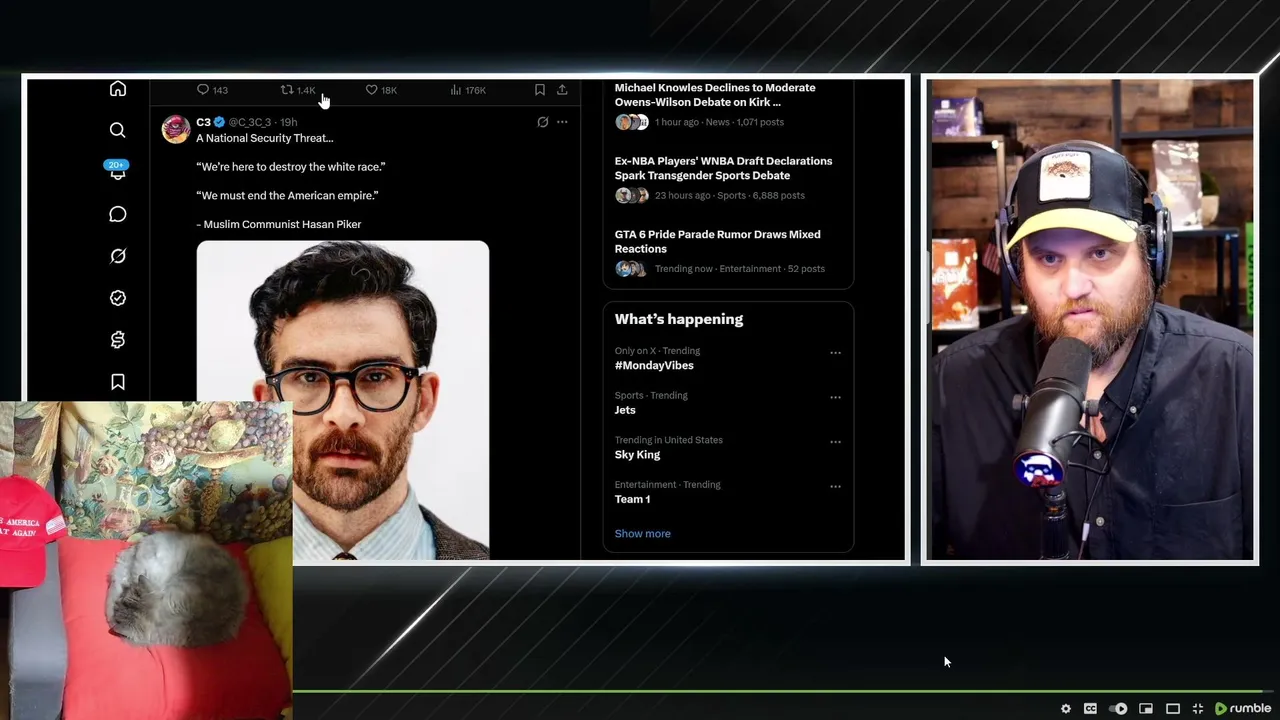Image resolution: width=1280 pixels, height=720 pixels.
Task: Select the Team 1 trending topic
Action: (x=632, y=499)
